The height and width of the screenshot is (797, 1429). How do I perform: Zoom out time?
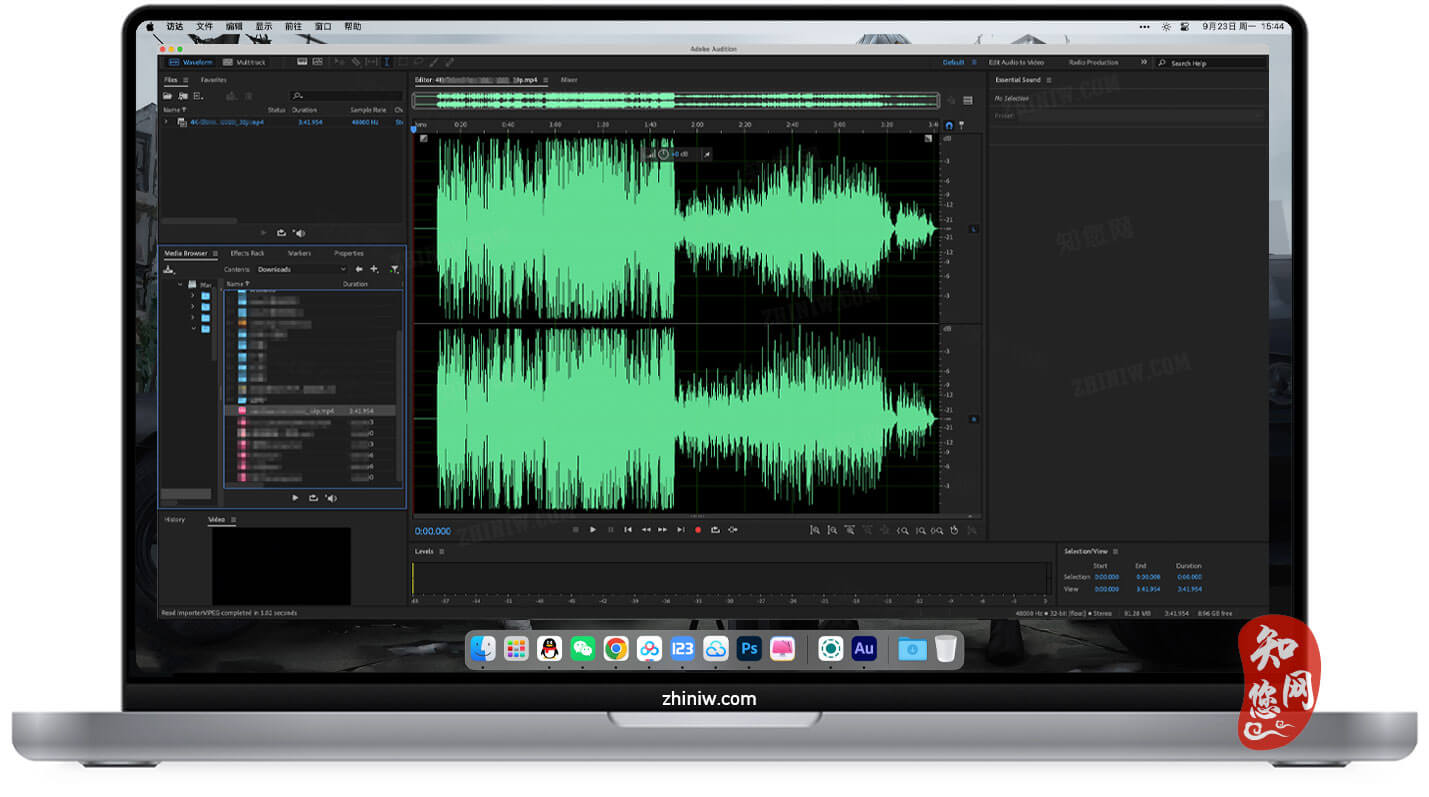click(867, 530)
